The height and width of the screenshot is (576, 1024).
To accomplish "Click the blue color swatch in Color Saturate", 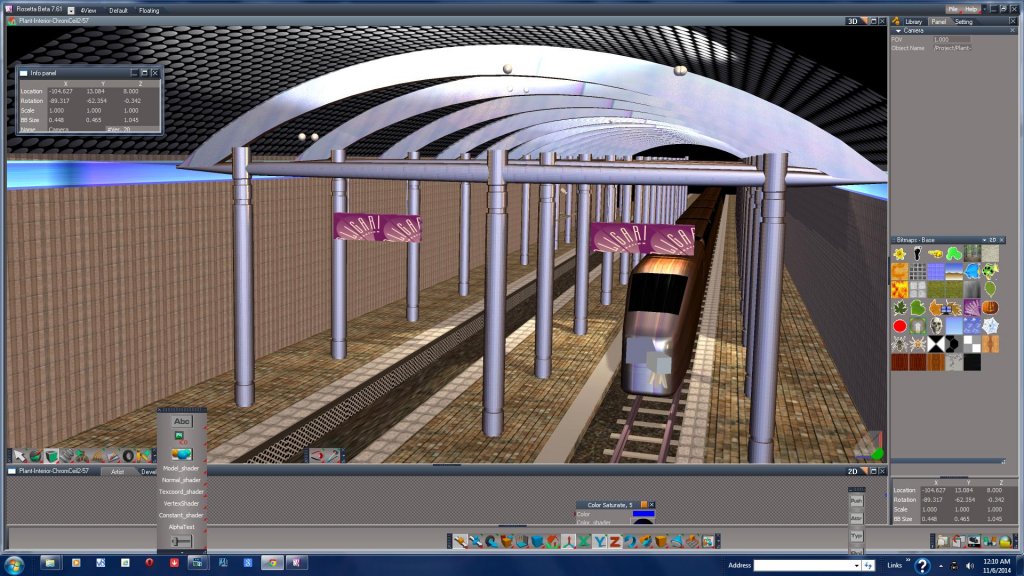I will click(x=643, y=514).
